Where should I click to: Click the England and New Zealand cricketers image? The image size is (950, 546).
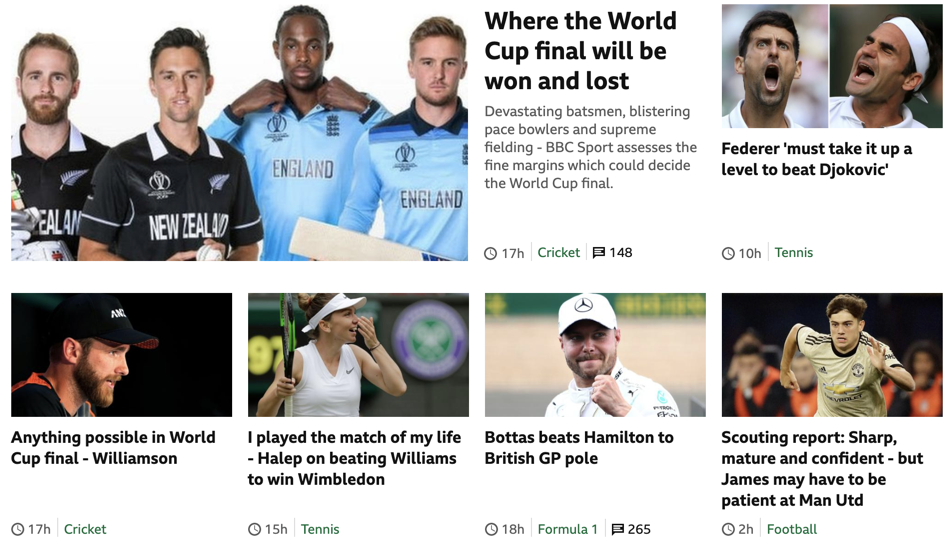pos(239,133)
